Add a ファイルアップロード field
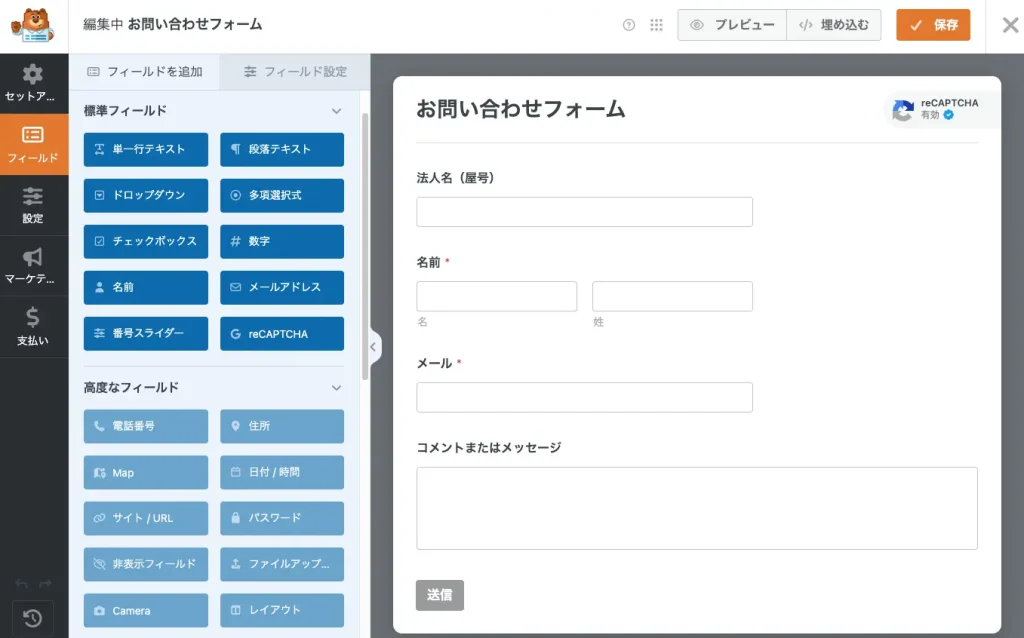This screenshot has height=638, width=1024. tap(282, 564)
